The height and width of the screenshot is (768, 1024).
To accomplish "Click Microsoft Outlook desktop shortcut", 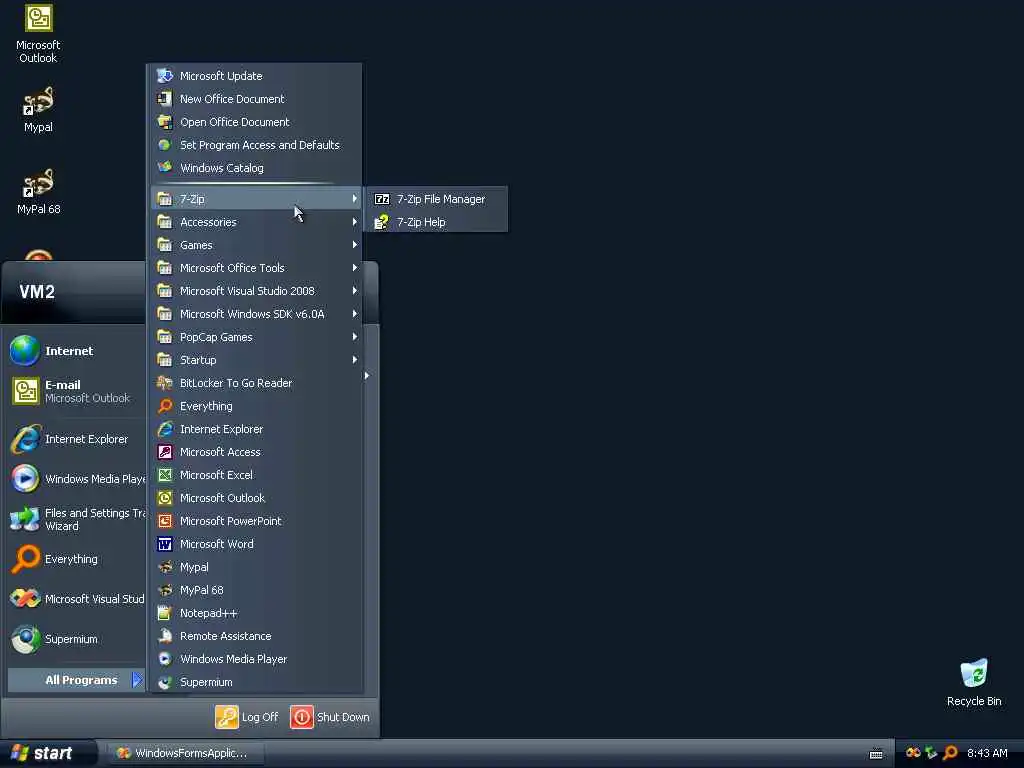I will pyautogui.click(x=38, y=34).
